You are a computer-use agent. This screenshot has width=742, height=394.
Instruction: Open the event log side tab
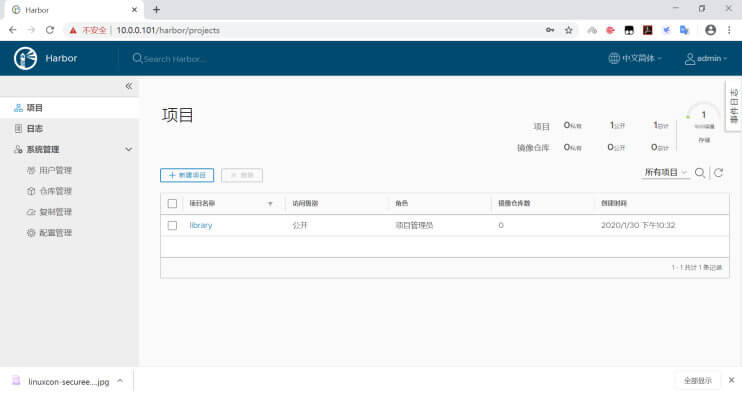[733, 106]
